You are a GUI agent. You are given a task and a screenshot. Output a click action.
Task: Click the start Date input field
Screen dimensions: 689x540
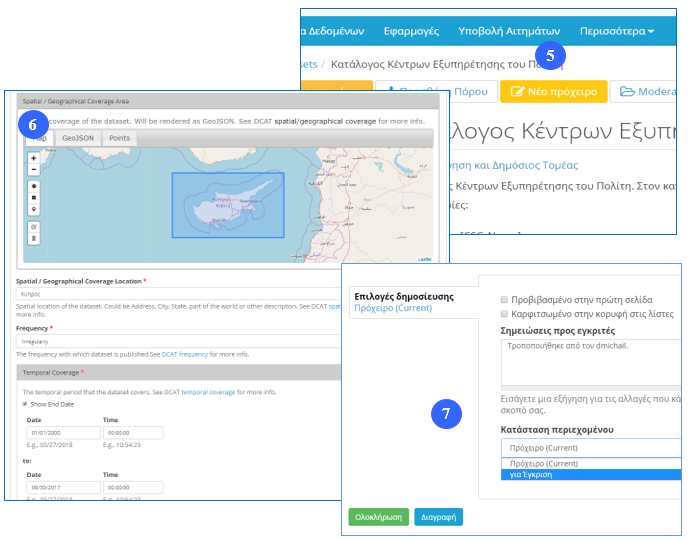[58, 434]
